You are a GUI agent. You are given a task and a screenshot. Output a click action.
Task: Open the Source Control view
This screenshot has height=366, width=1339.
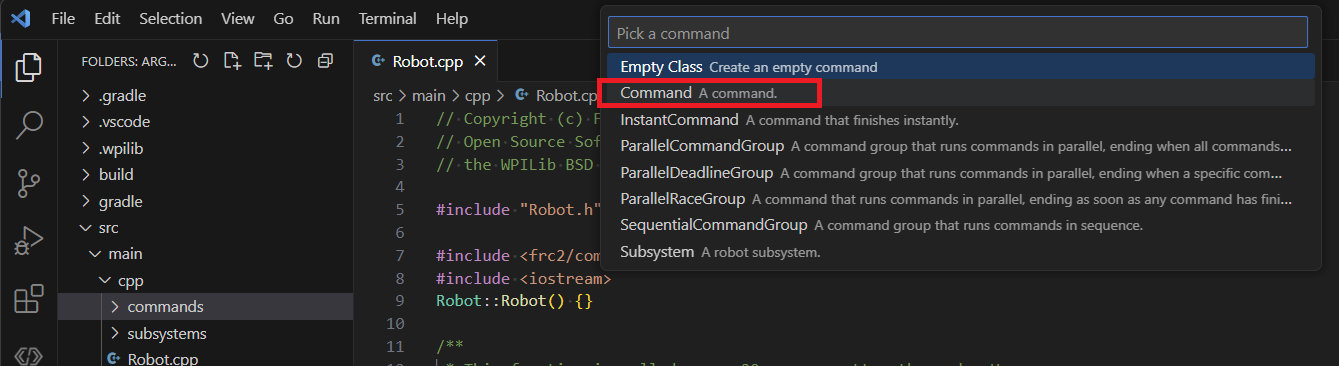pyautogui.click(x=29, y=184)
